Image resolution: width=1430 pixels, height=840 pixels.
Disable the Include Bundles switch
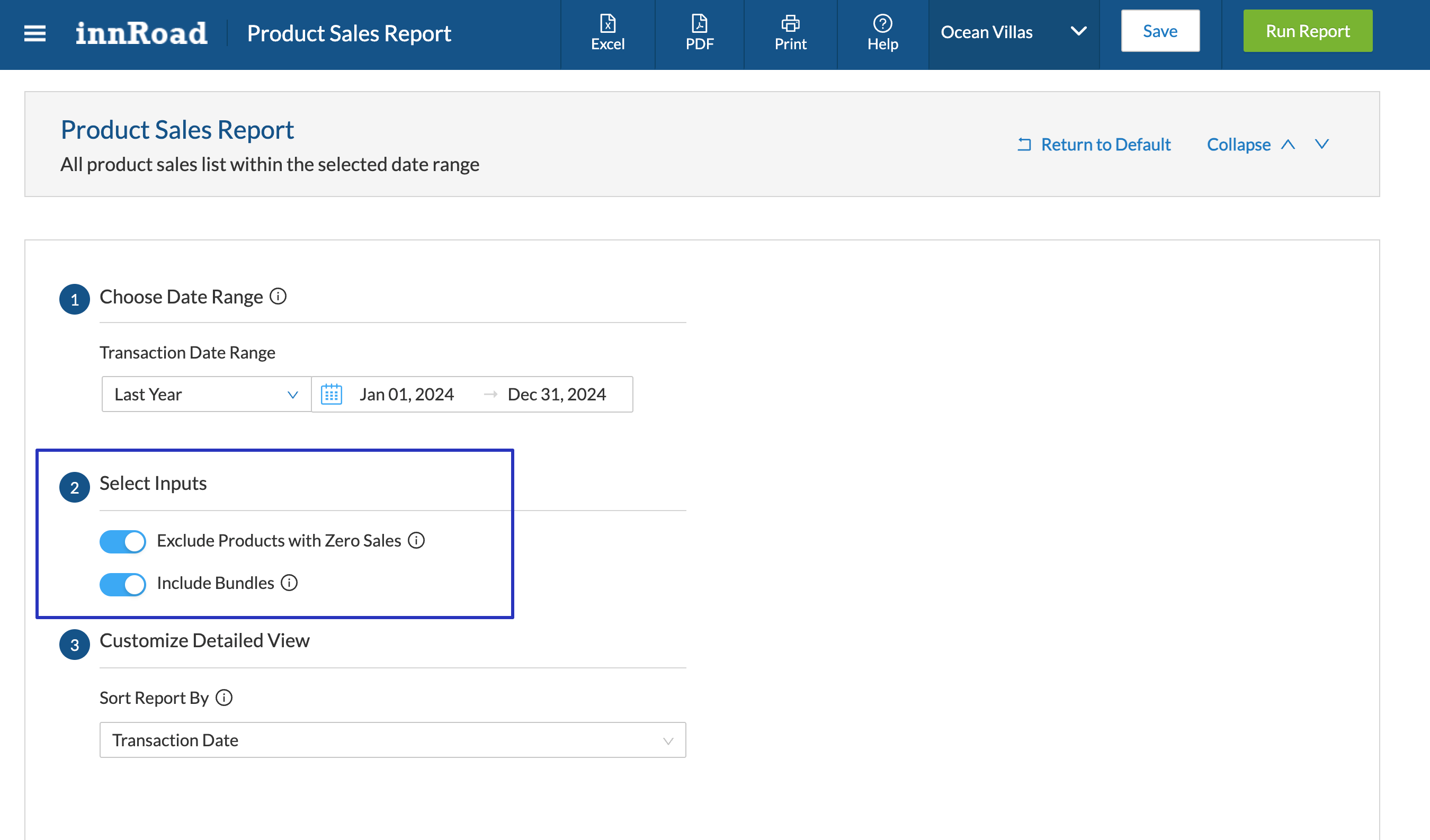coord(122,584)
